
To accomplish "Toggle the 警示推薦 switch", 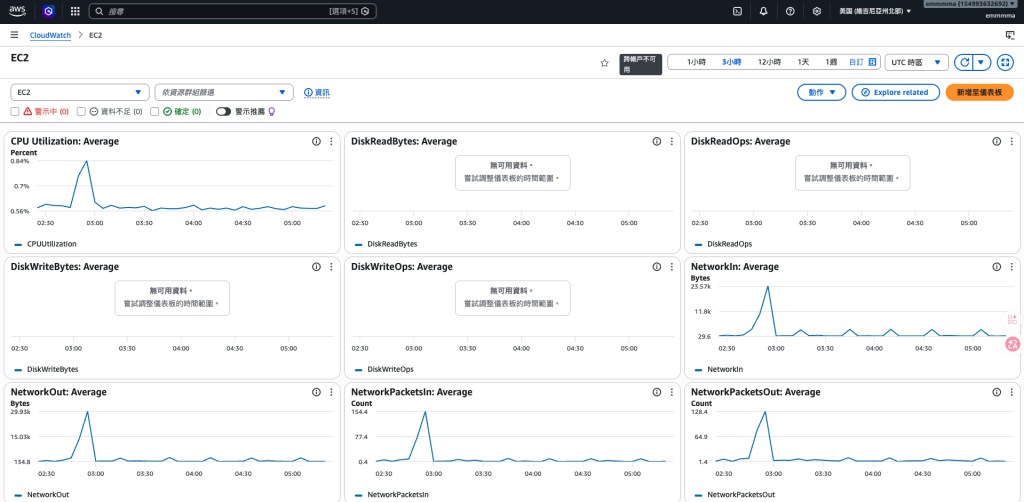I will pyautogui.click(x=224, y=112).
